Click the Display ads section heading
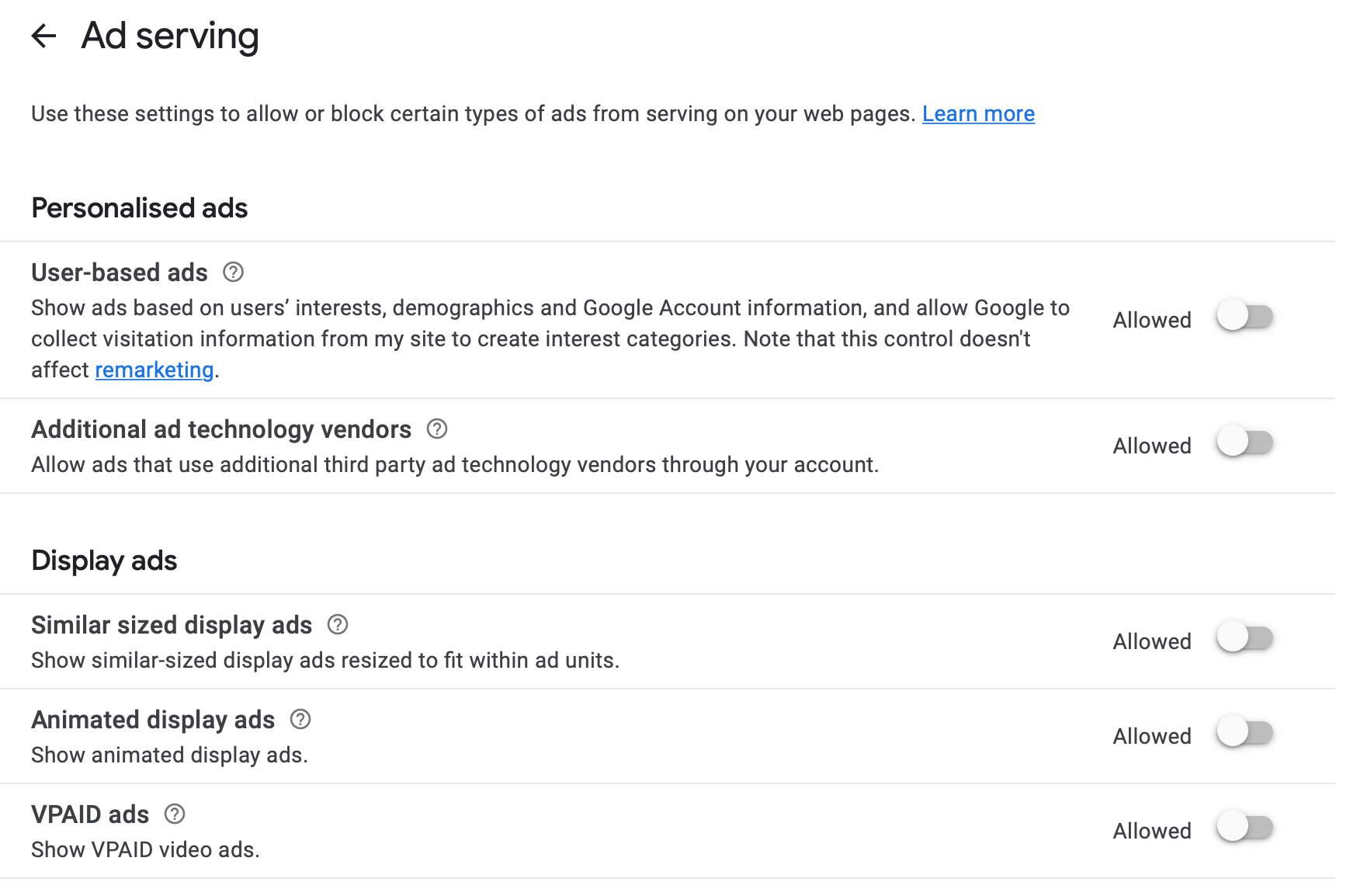Image resolution: width=1357 pixels, height=896 pixels. pos(104,561)
